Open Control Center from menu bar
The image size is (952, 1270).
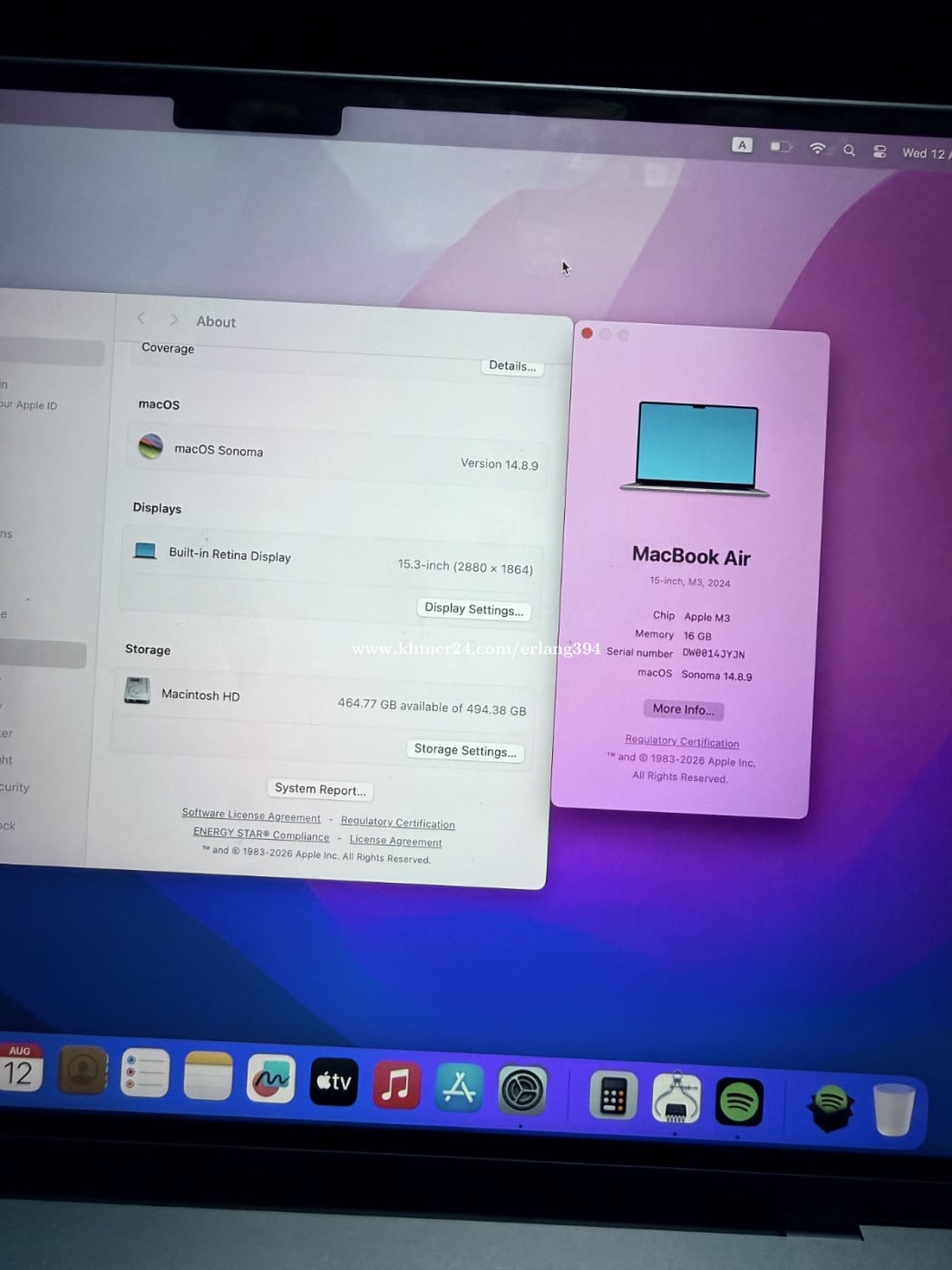click(x=879, y=151)
